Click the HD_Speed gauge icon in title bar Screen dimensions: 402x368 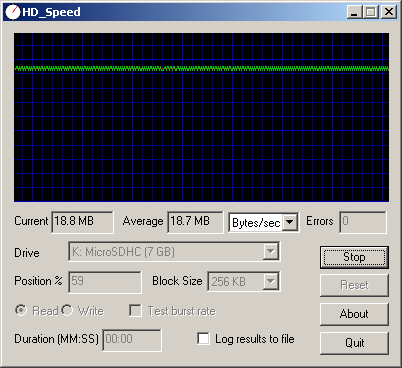(13, 12)
